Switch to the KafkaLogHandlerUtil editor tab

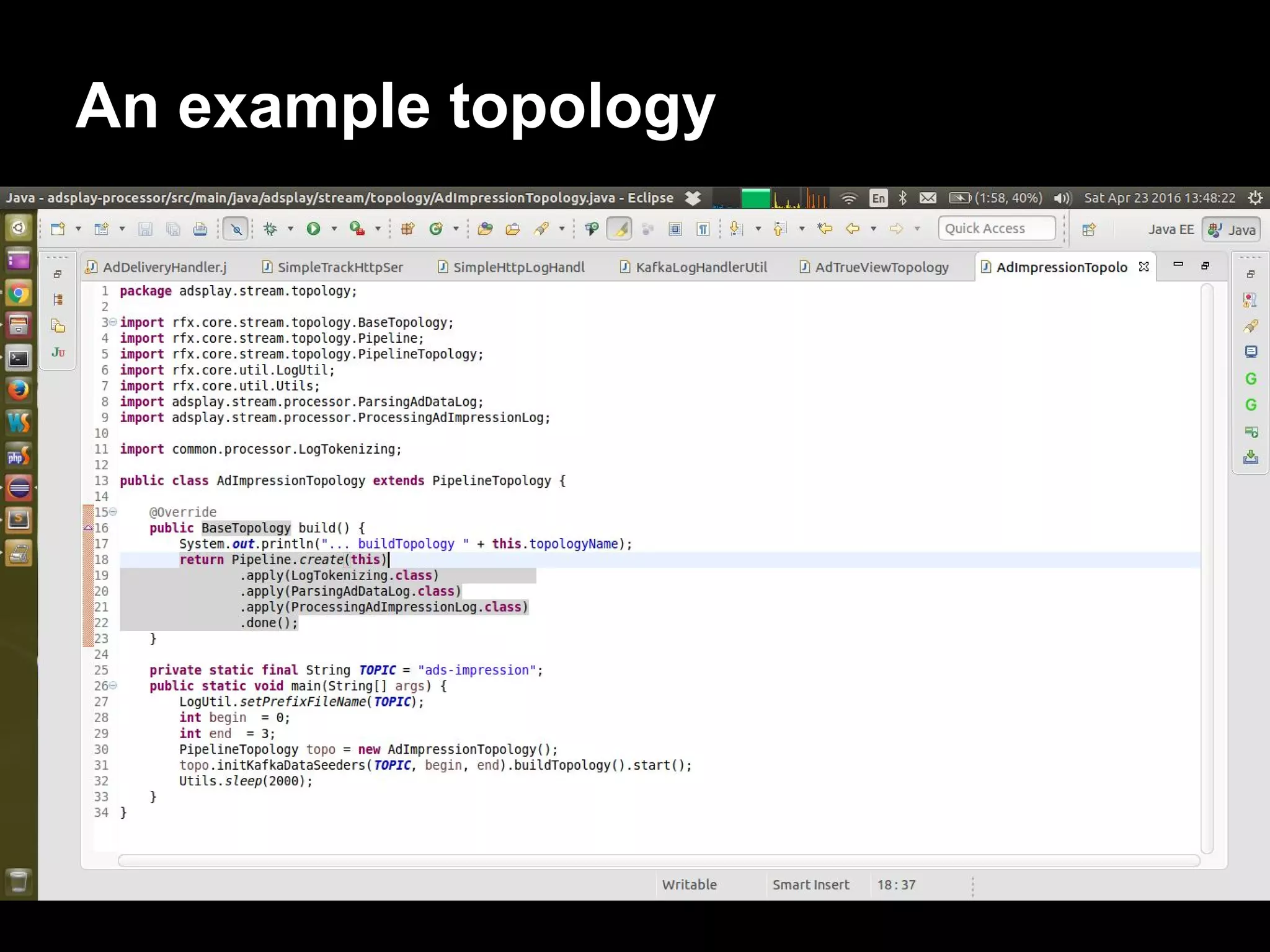click(x=701, y=267)
